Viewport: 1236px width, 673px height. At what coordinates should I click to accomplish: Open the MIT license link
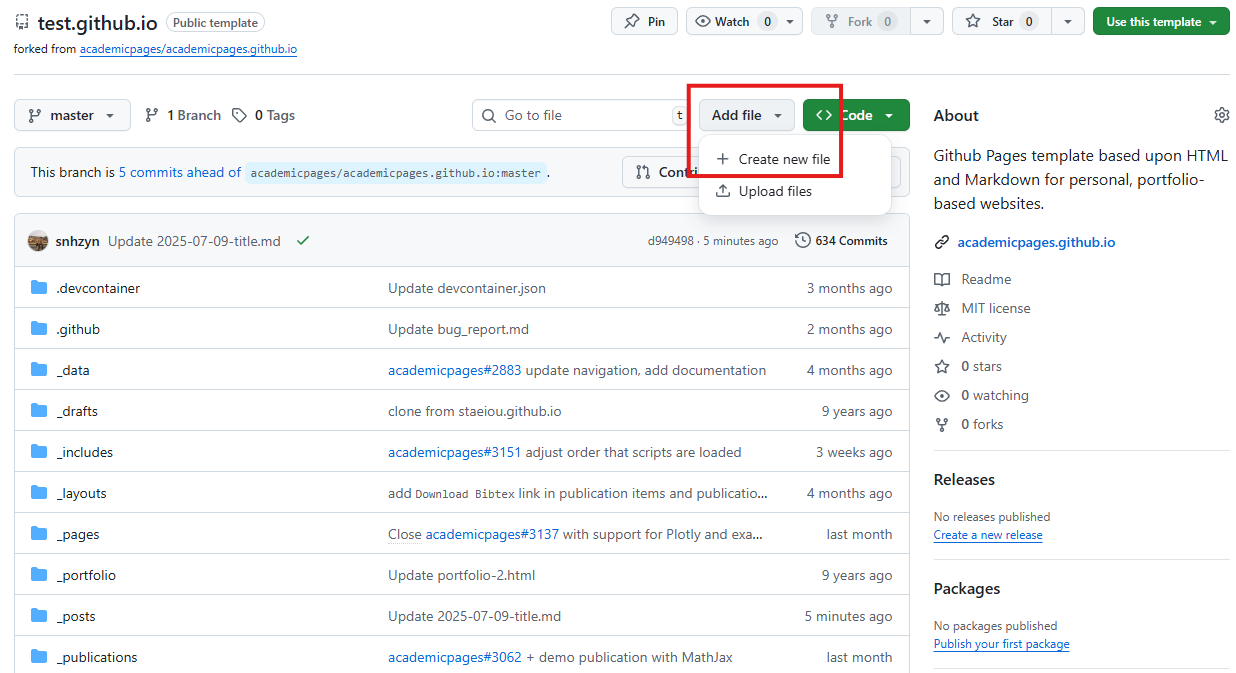coord(995,308)
